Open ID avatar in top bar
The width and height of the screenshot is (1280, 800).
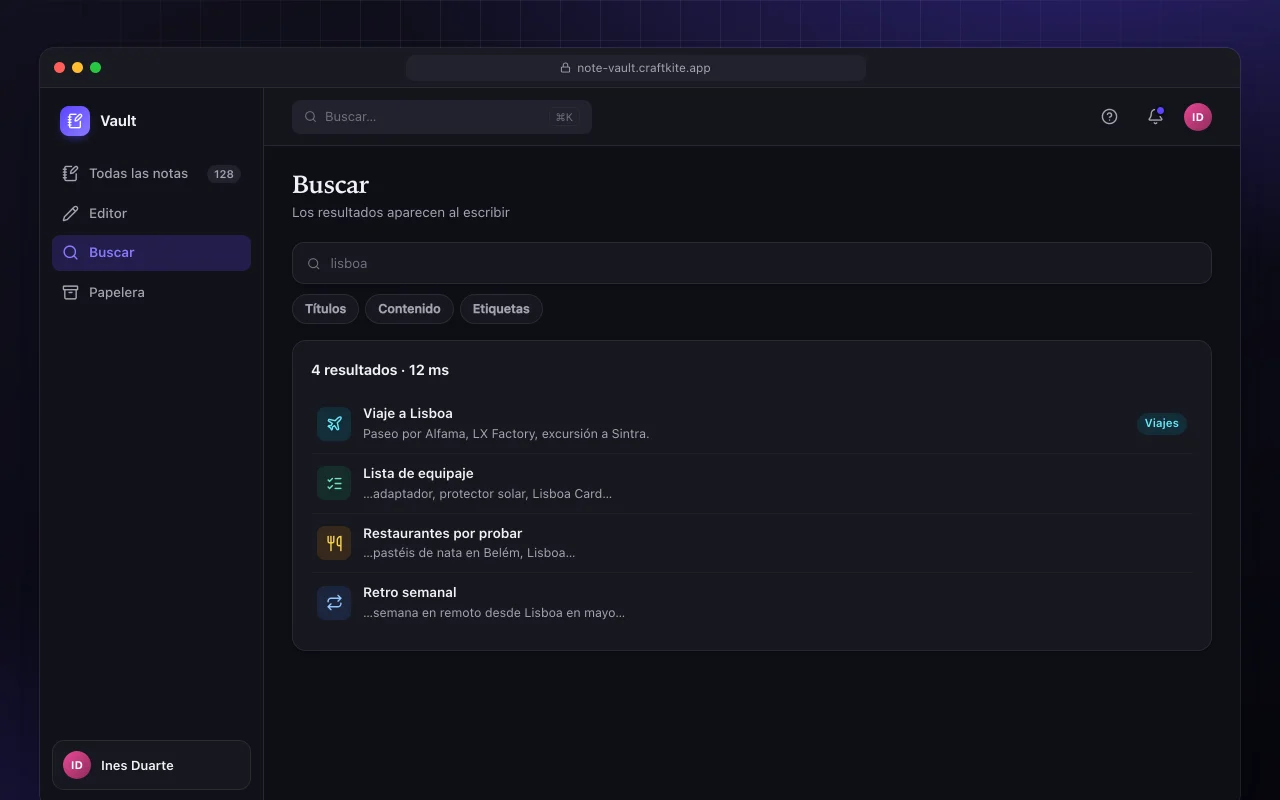point(1198,117)
